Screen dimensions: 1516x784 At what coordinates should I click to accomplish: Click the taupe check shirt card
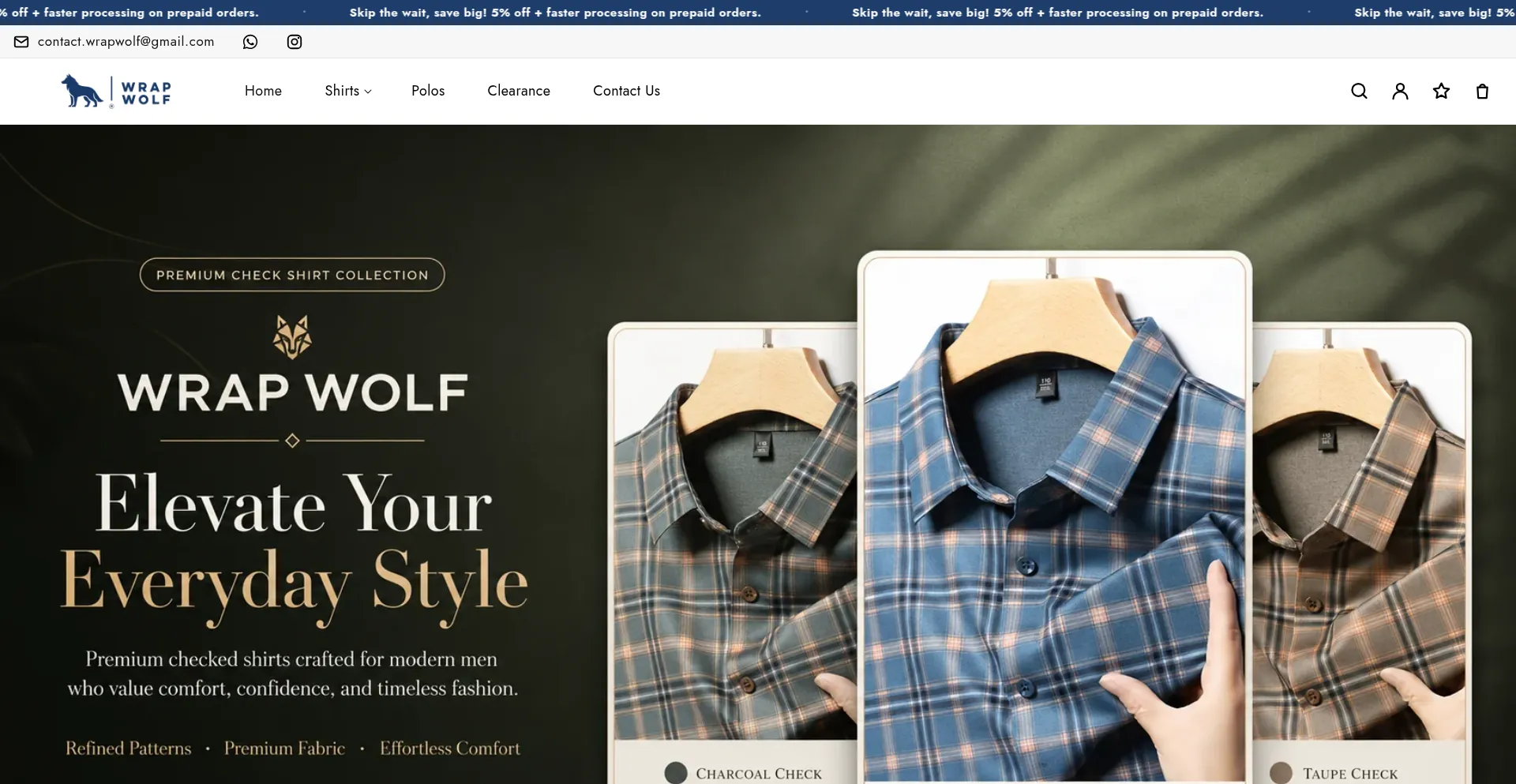click(x=1361, y=553)
